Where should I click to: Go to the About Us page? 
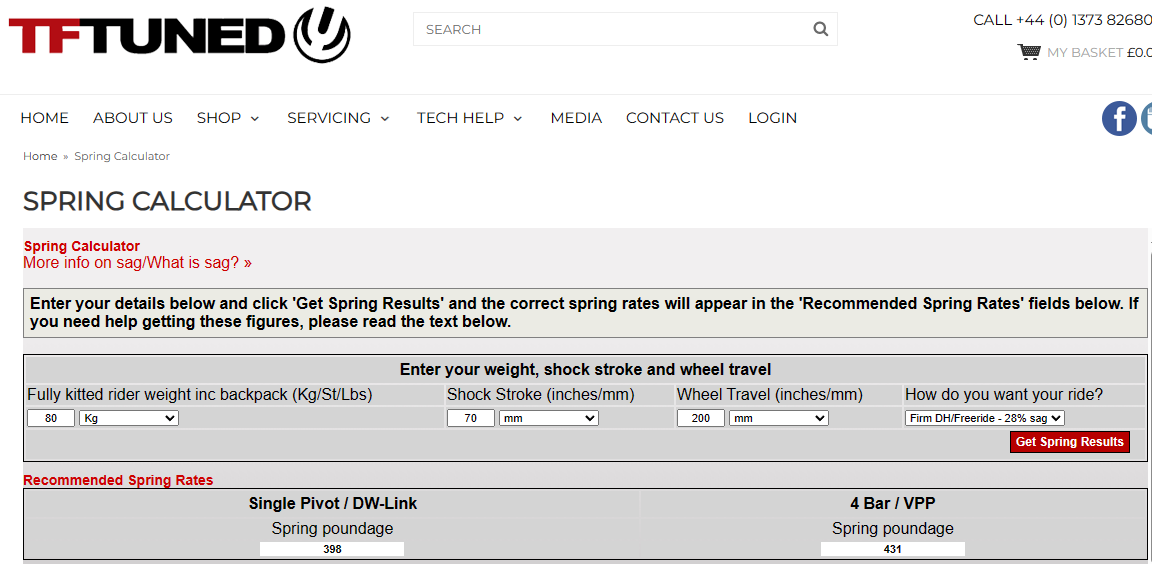click(x=133, y=118)
